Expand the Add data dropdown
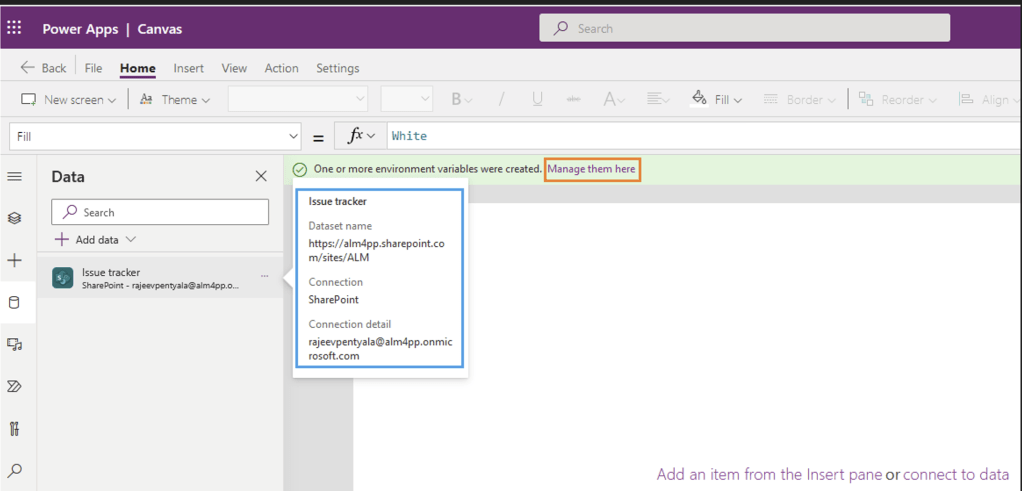This screenshot has height=491, width=1022. [95, 240]
